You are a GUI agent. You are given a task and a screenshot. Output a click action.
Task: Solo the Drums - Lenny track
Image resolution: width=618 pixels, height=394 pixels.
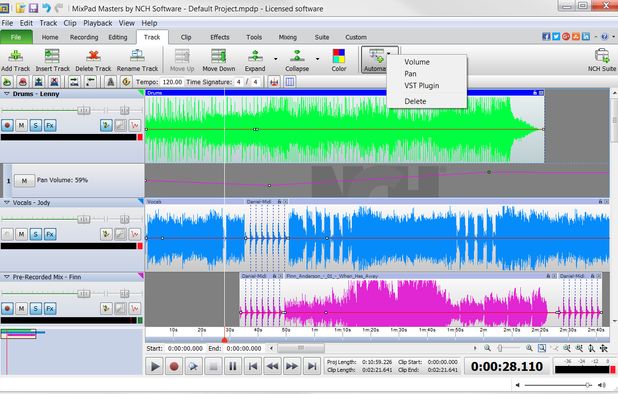35,126
